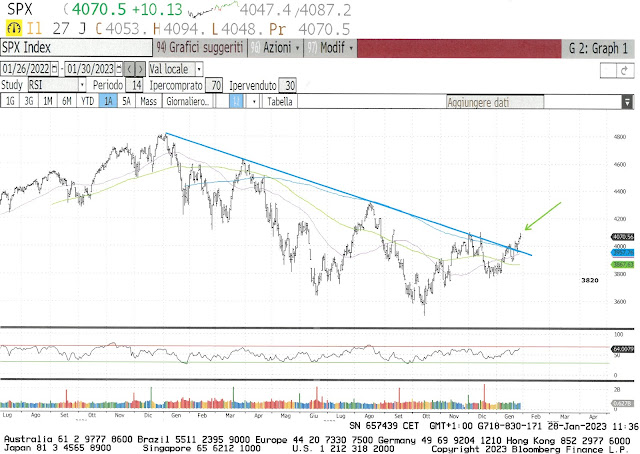
Task: Edit the start date 01/26/2022
Action: pos(26,69)
